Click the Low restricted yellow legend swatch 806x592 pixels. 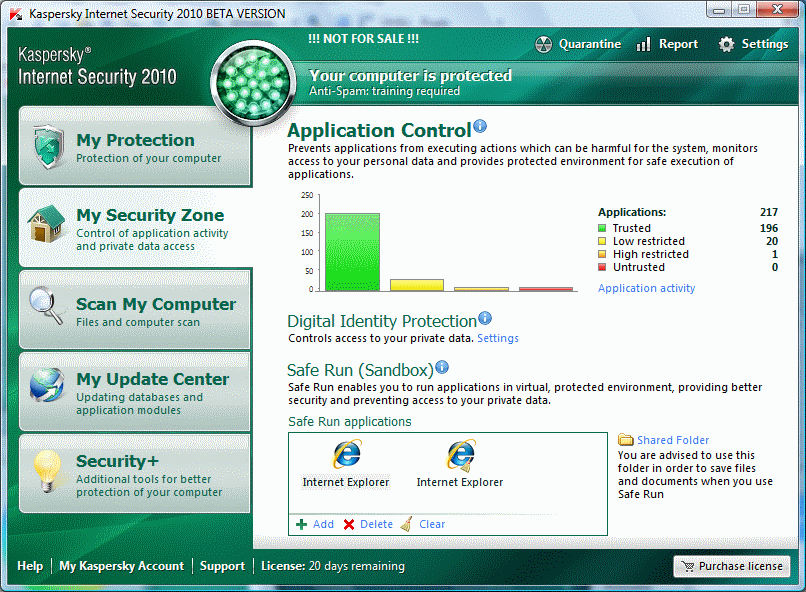pos(602,241)
